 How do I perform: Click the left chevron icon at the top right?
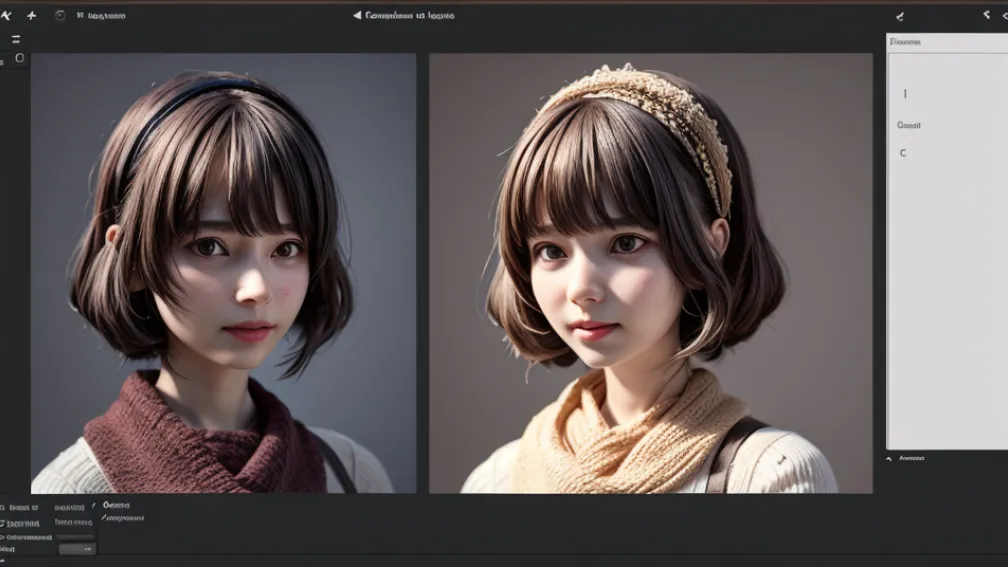tap(986, 14)
